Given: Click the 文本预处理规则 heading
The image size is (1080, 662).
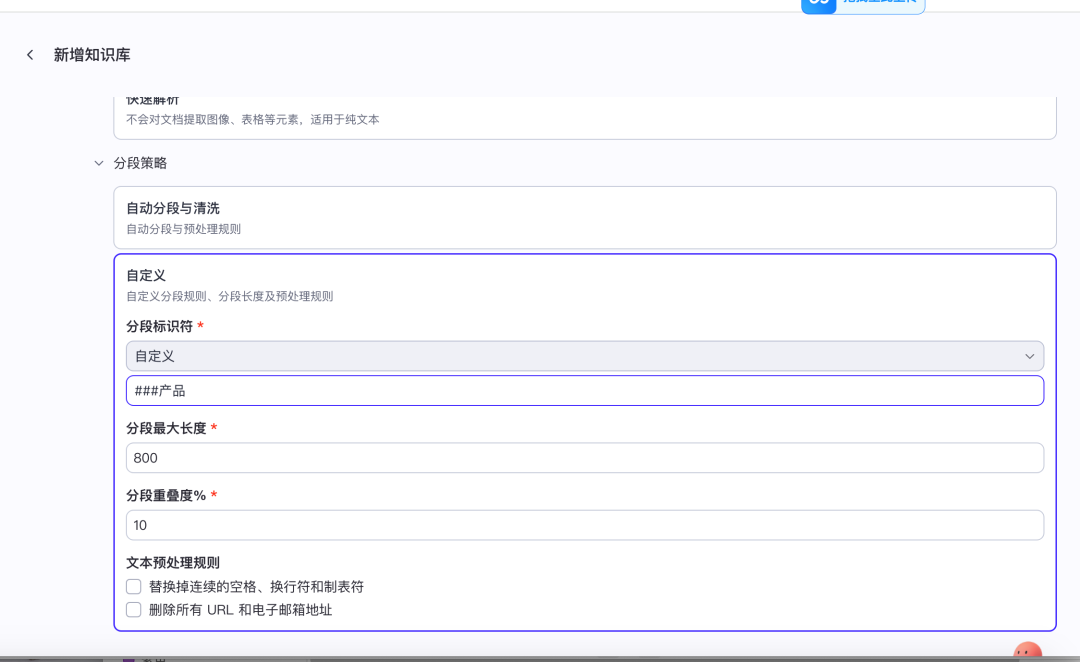Looking at the screenshot, I should point(173,563).
